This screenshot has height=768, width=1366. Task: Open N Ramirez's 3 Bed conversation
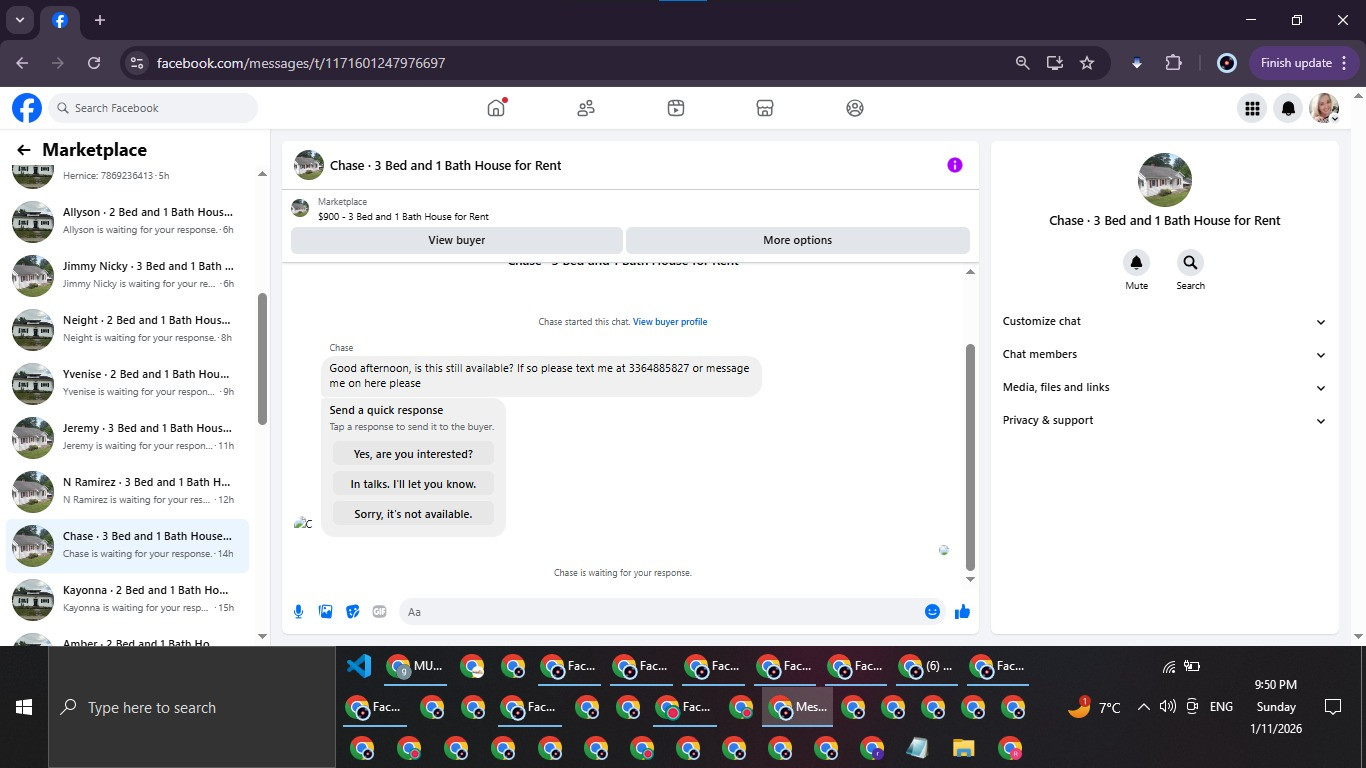pos(128,491)
